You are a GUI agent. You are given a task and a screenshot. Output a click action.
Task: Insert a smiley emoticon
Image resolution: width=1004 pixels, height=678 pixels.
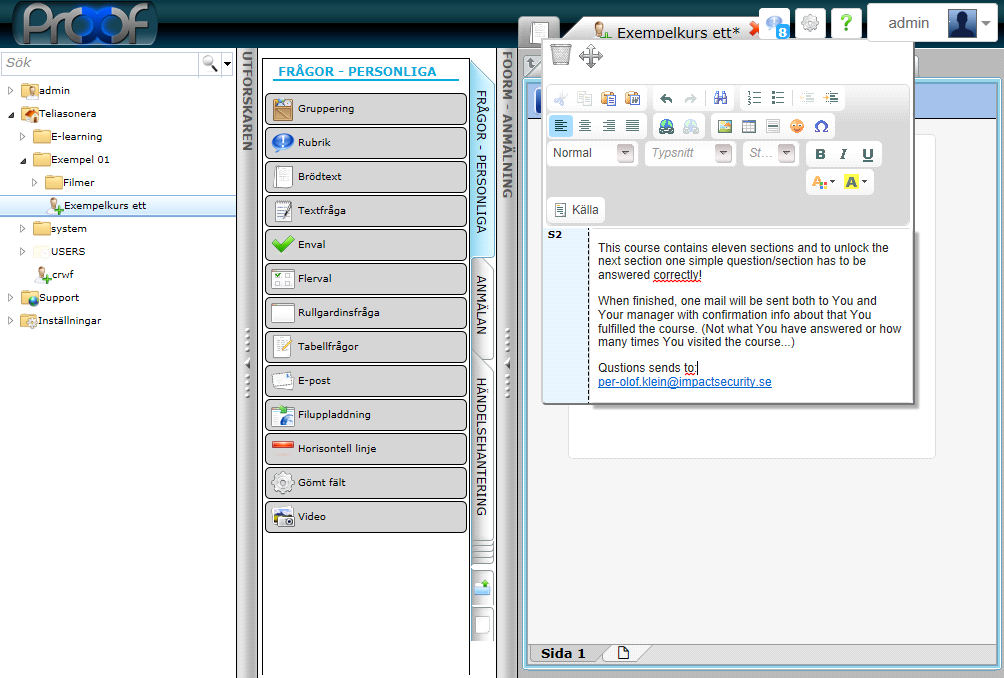coord(797,126)
